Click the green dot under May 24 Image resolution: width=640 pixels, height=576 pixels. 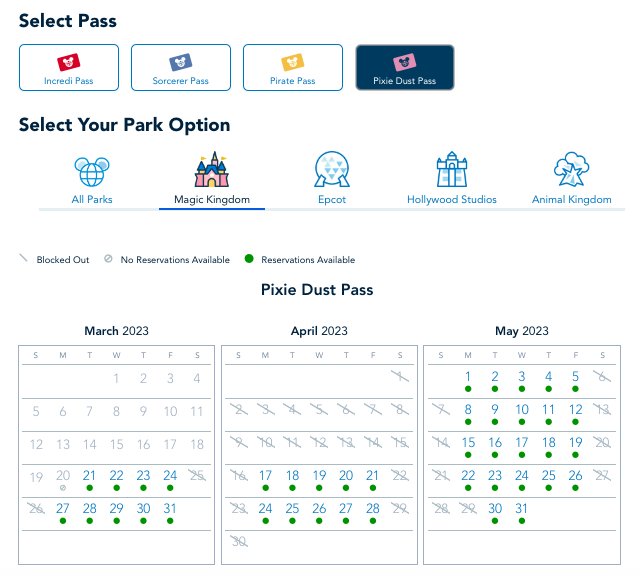tap(522, 488)
